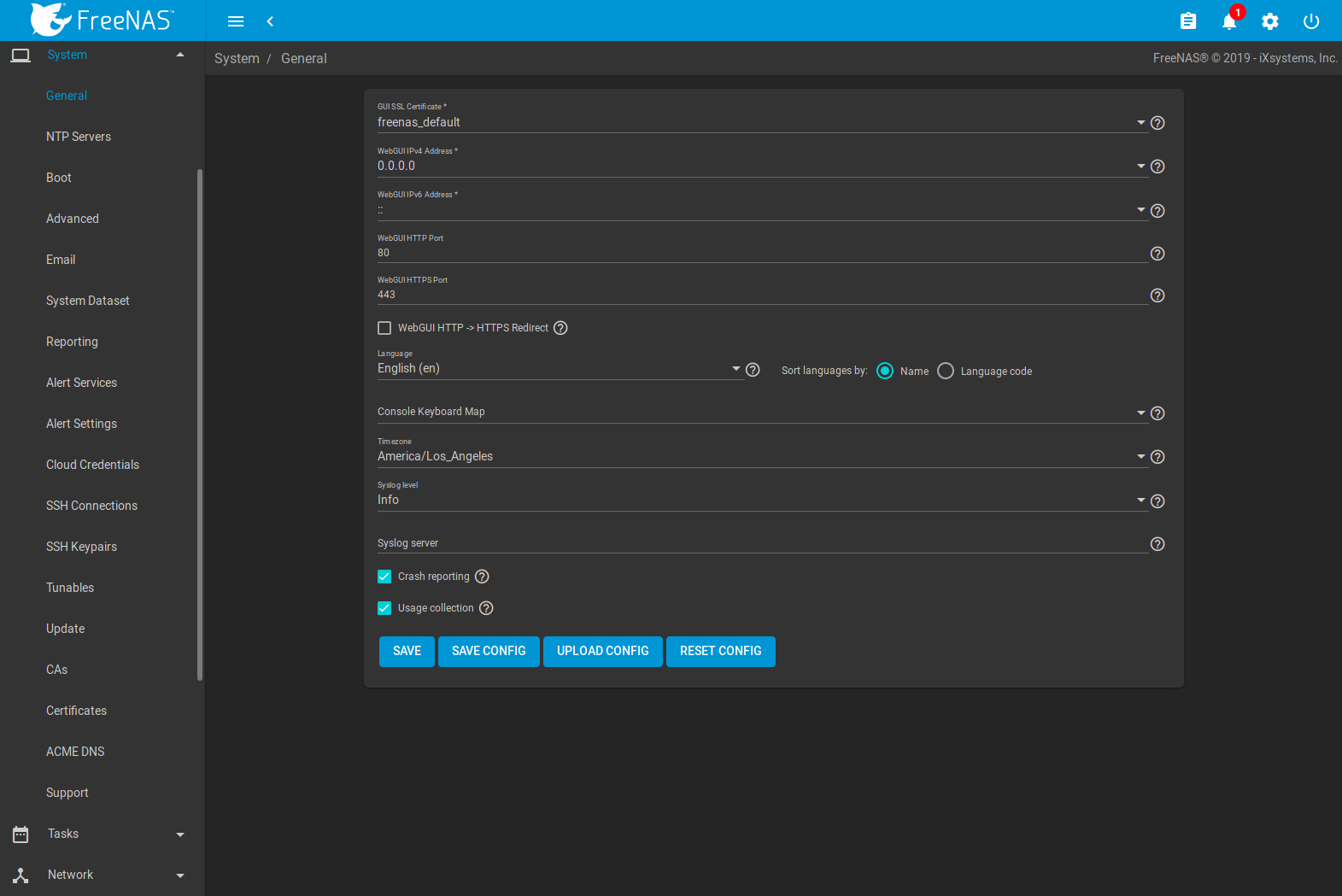
Task: Click the UPLOAD CONFIG button
Action: click(603, 652)
